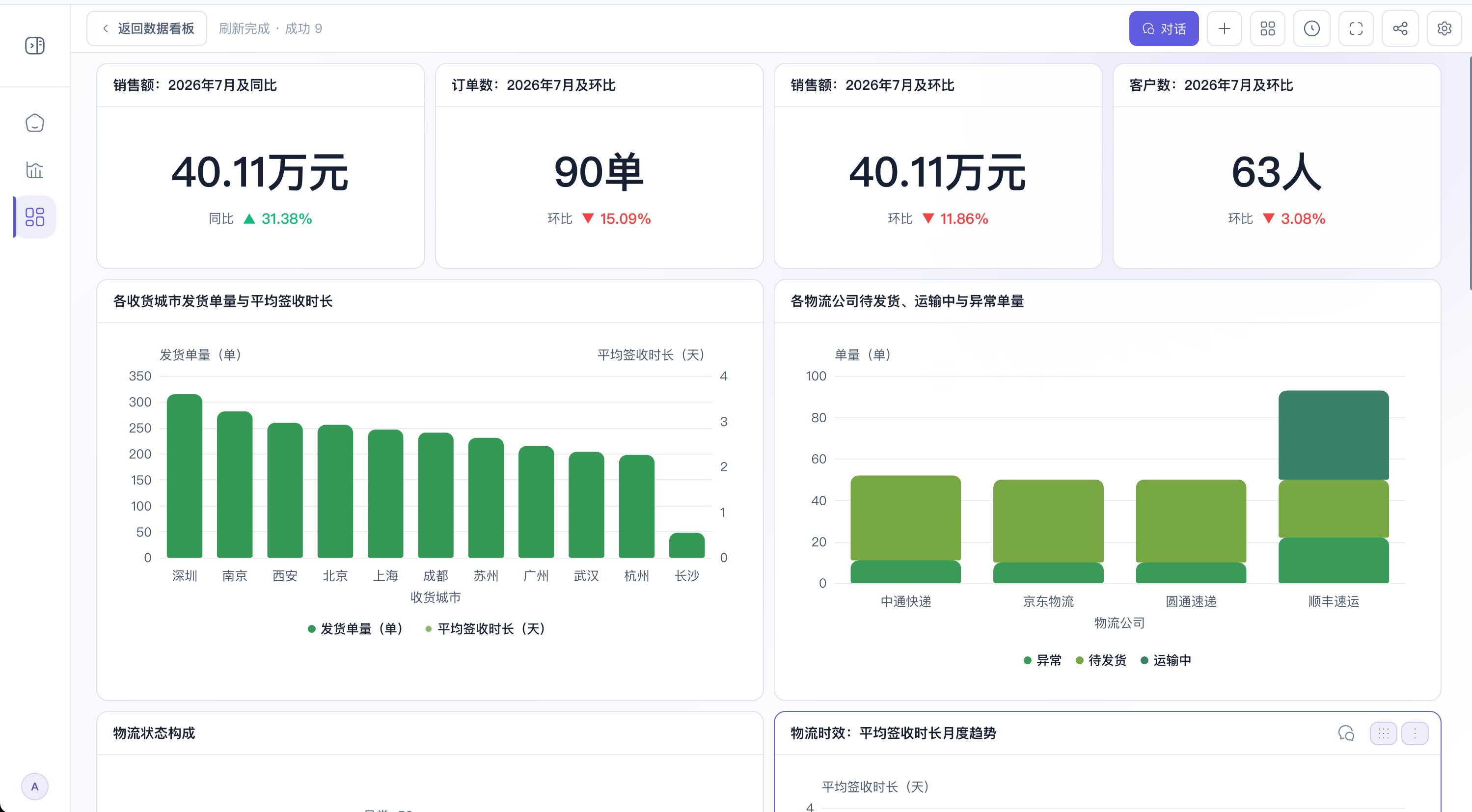Click the 3.08% decline figure
This screenshot has height=812, width=1472.
point(1303,219)
